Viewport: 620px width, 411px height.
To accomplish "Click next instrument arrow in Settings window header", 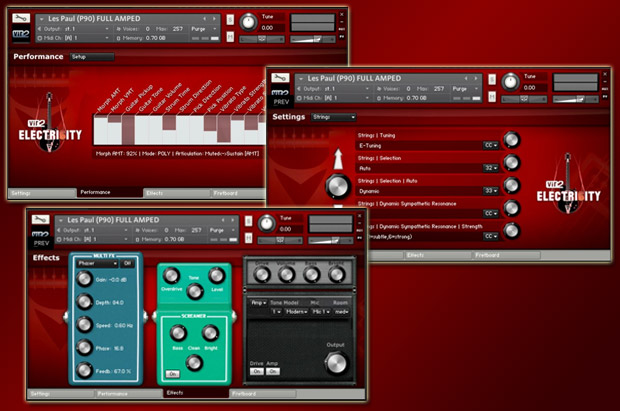I will tap(476, 78).
